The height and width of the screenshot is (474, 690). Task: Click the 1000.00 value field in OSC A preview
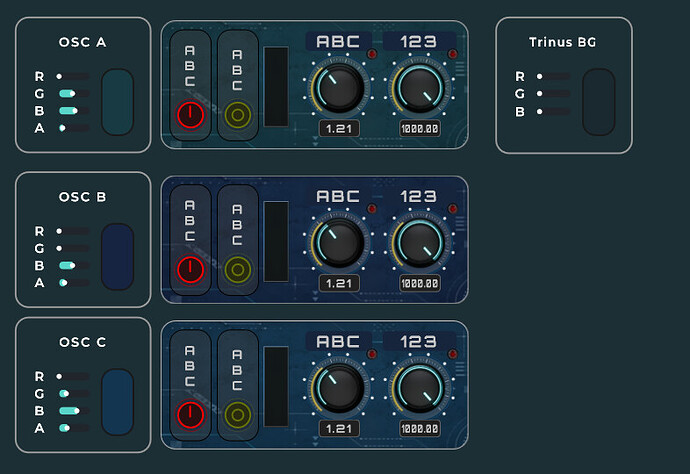tap(420, 129)
